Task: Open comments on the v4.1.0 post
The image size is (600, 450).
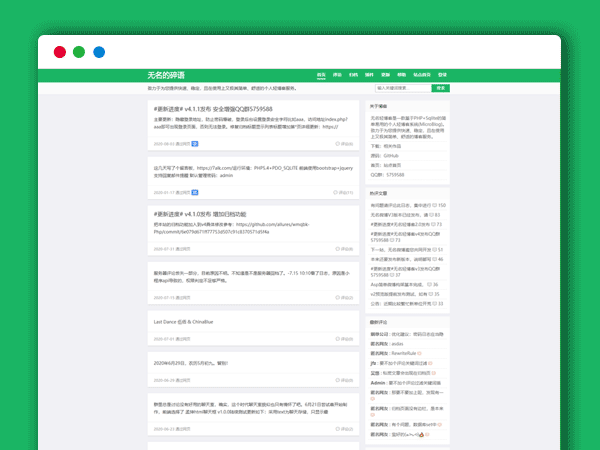Action: (x=345, y=248)
